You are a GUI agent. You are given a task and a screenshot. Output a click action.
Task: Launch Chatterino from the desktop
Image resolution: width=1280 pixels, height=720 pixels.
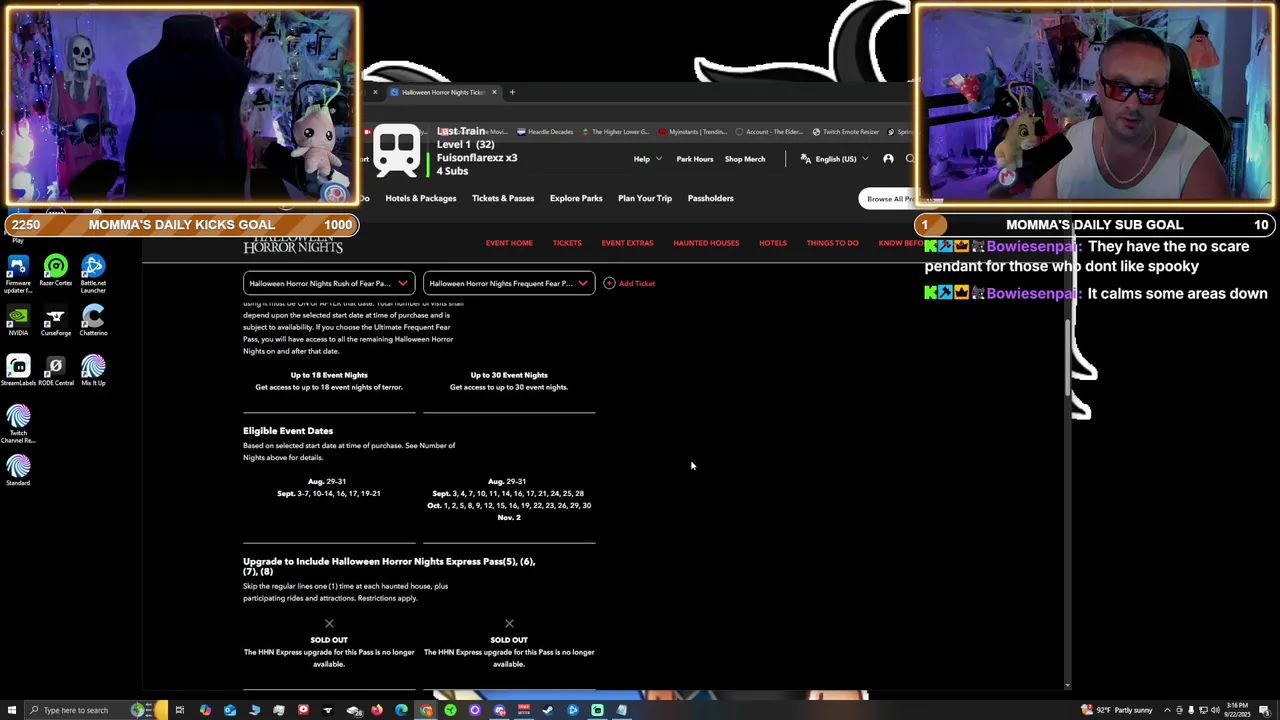tap(93, 321)
